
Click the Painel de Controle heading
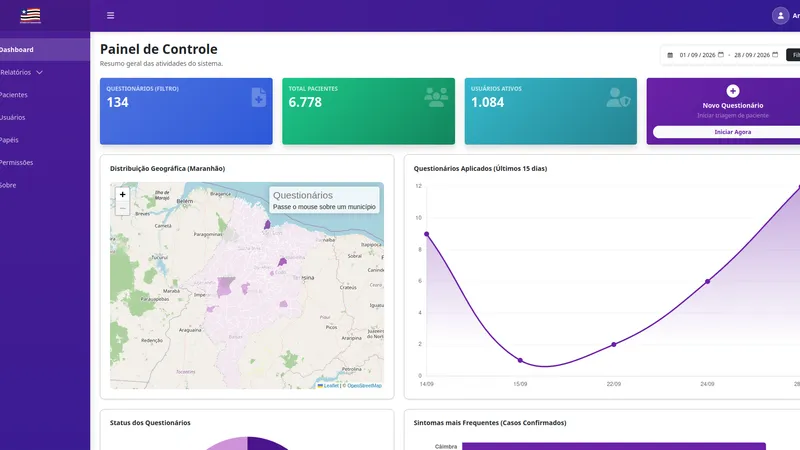159,49
